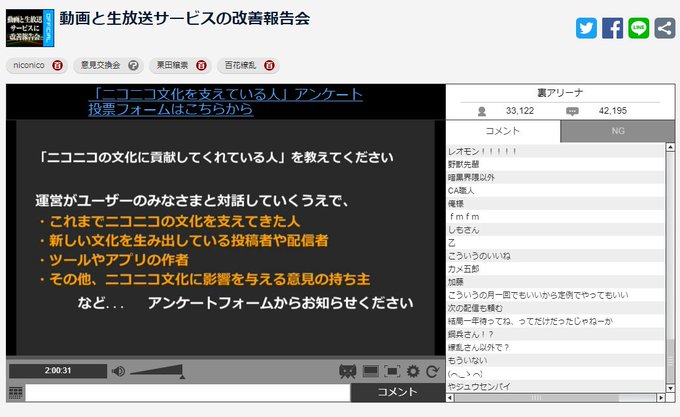This screenshot has width=680, height=417.
Task: Enter full screen mode
Action: tap(392, 371)
